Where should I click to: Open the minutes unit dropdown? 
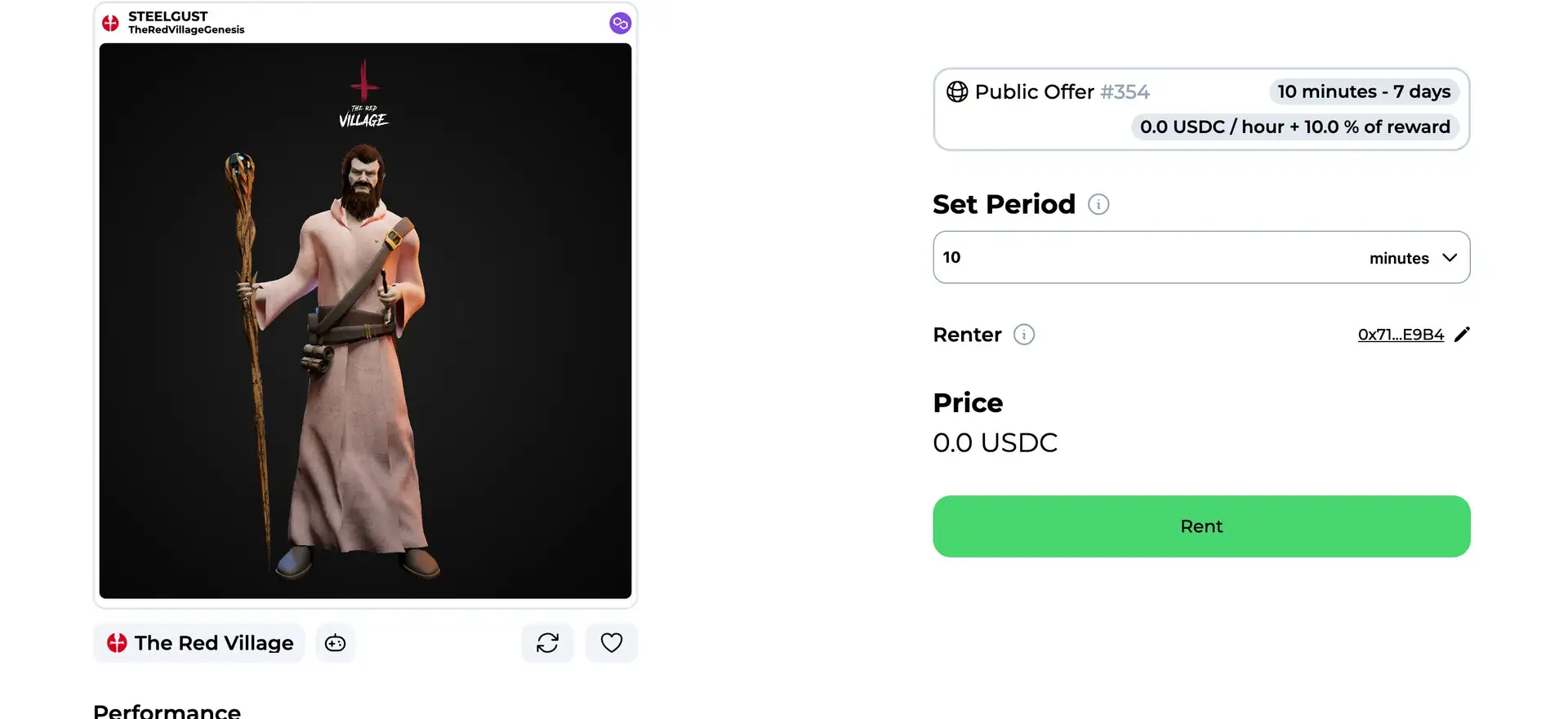1414,258
